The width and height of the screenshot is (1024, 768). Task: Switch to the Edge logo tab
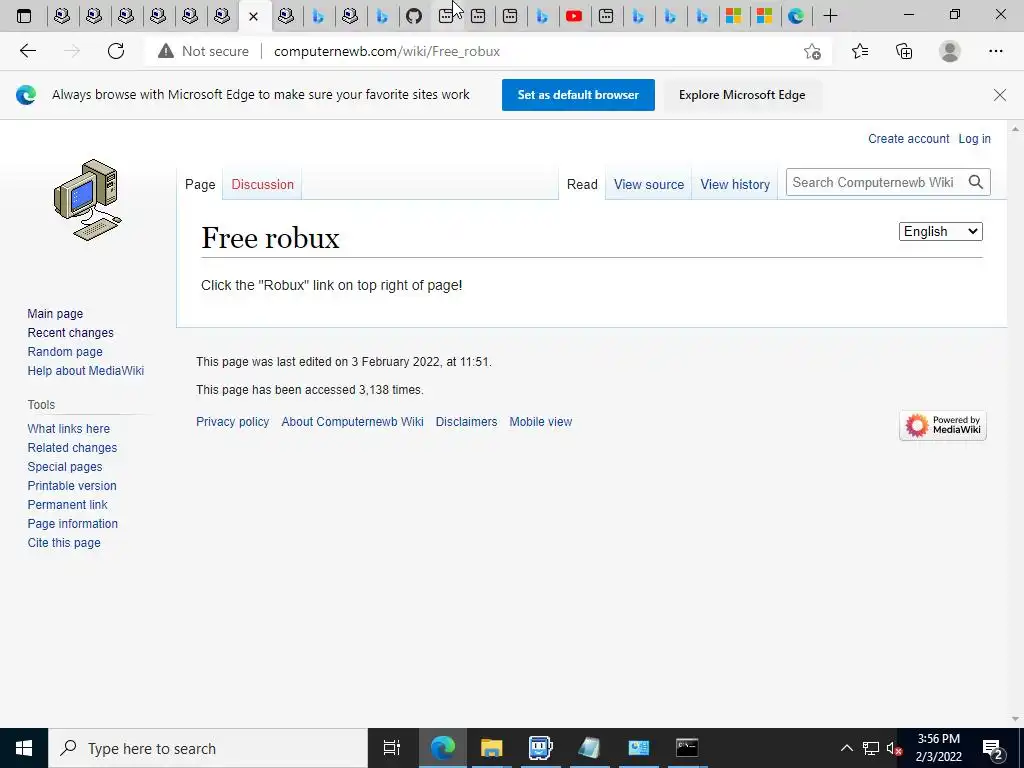pyautogui.click(x=795, y=16)
